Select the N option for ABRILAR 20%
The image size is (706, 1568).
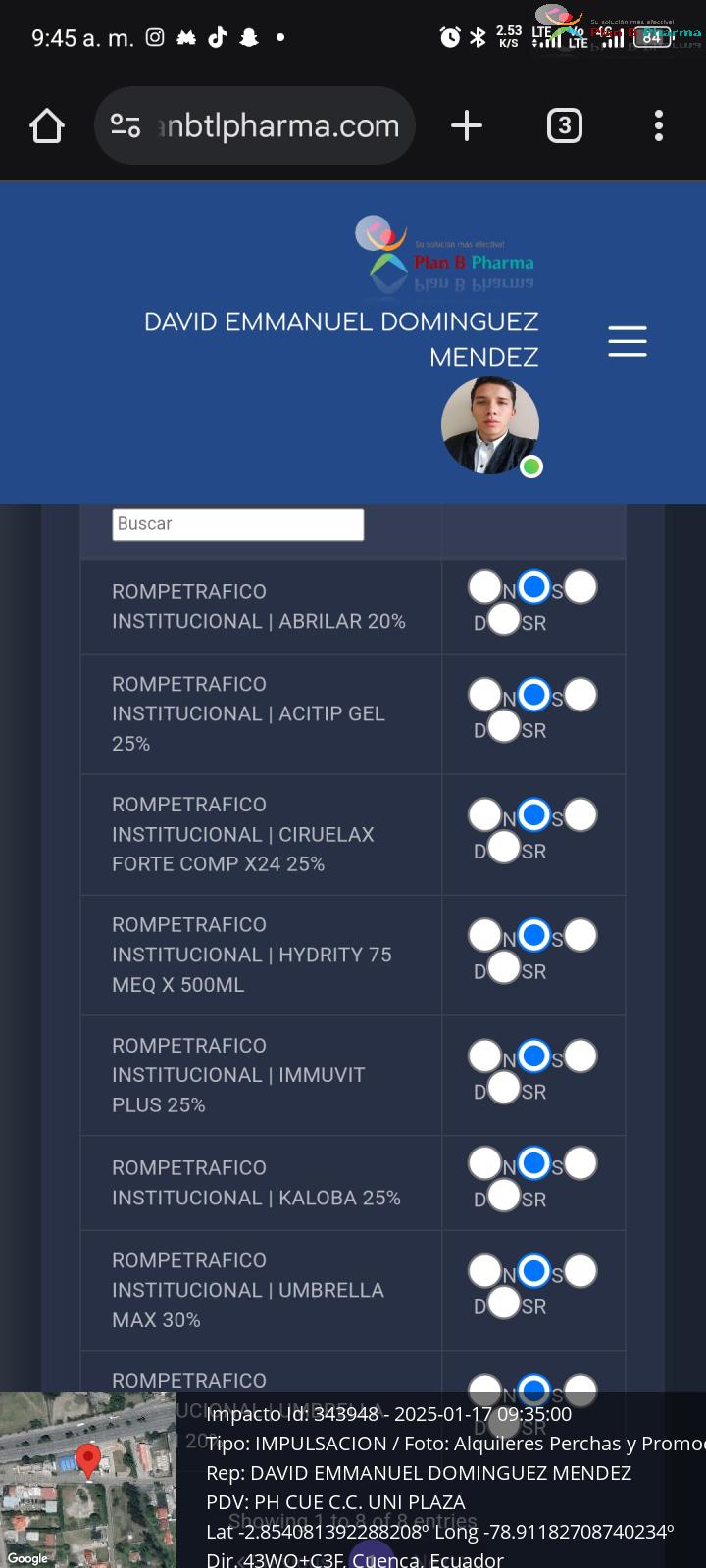[484, 587]
